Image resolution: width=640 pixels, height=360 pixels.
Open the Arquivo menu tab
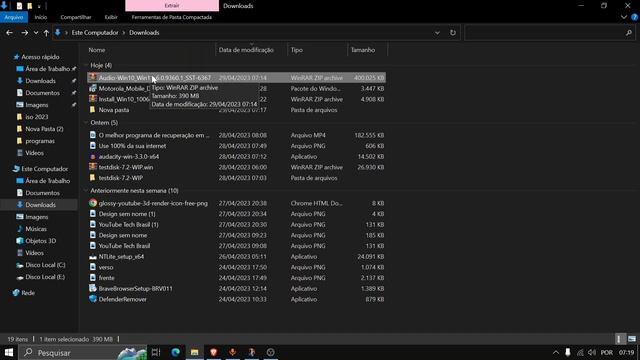(x=14, y=17)
